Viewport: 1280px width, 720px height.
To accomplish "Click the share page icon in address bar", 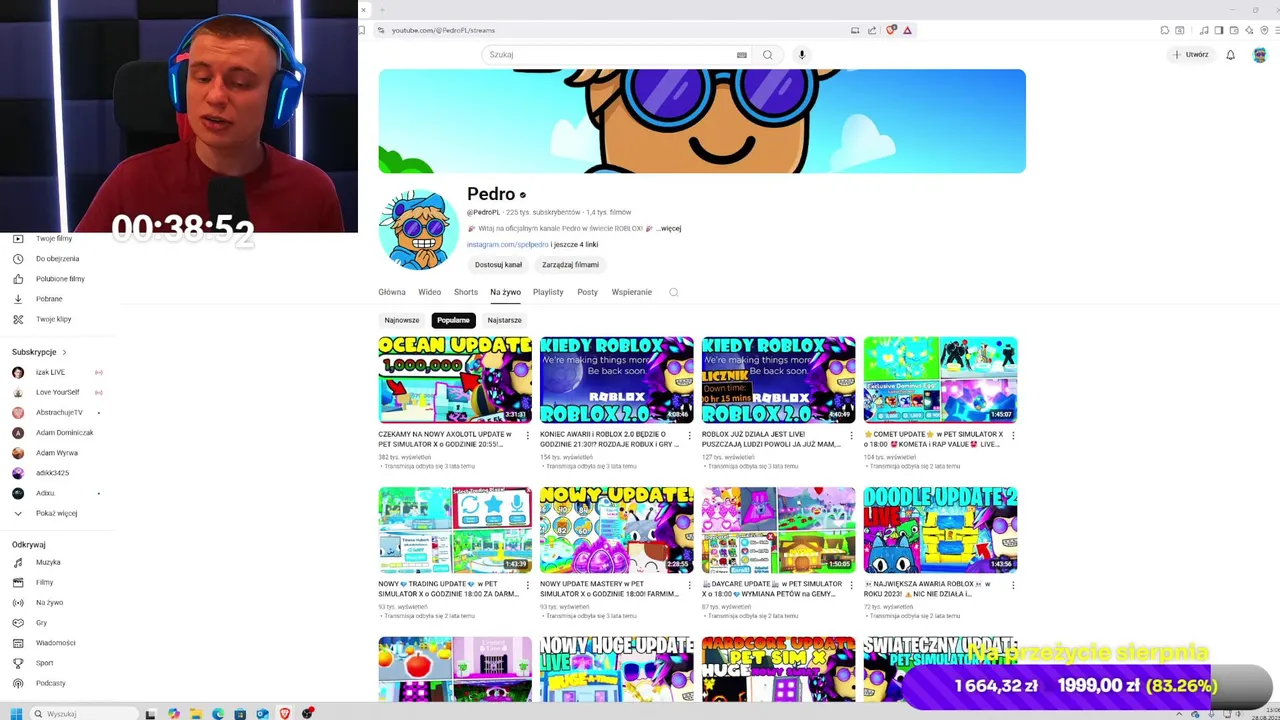I will coord(871,30).
